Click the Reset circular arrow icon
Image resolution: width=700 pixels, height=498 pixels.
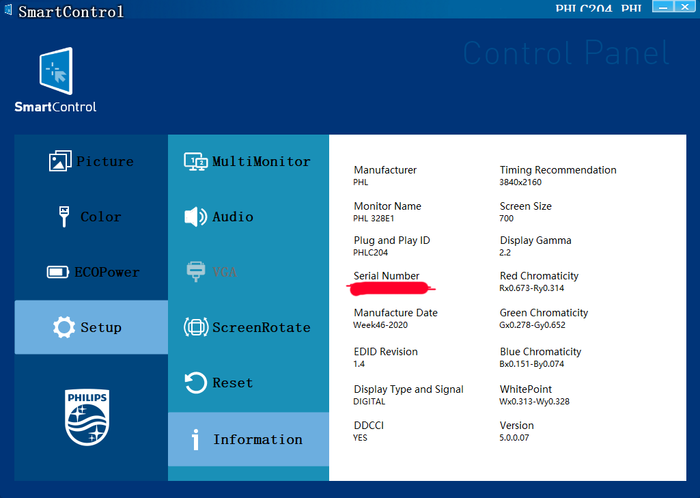[x=196, y=383]
